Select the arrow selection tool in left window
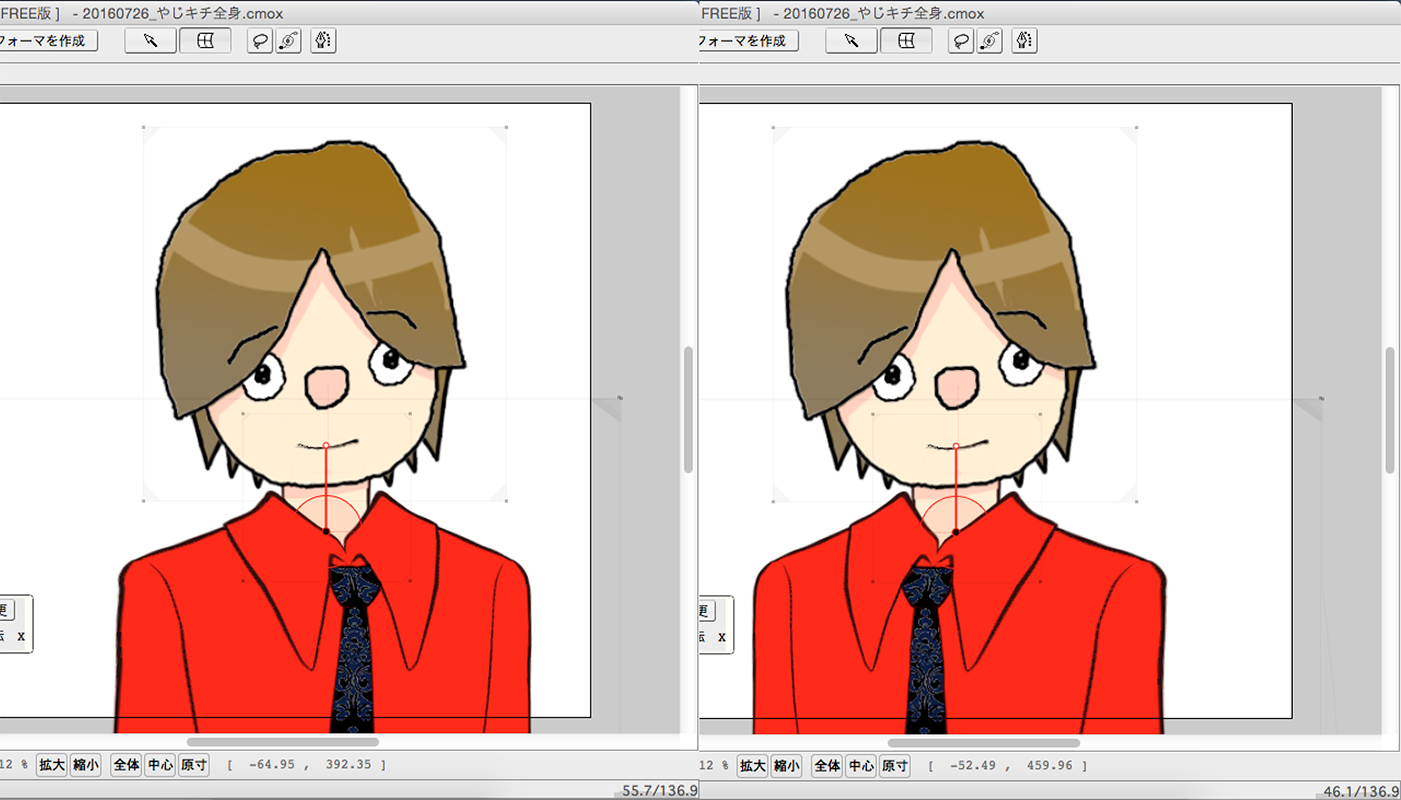The image size is (1401, 800). (150, 41)
